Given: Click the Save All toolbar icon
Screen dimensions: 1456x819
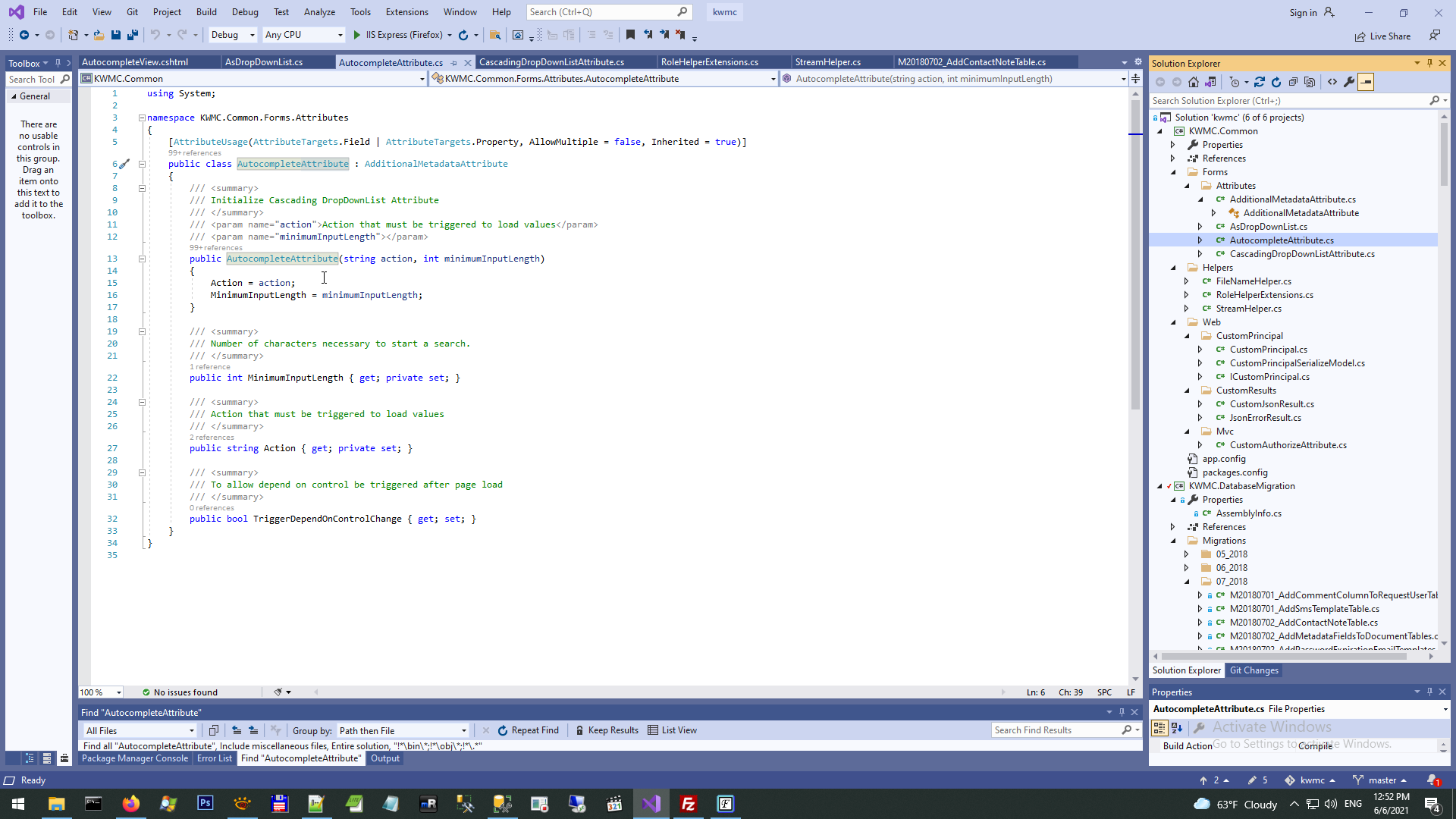Looking at the screenshot, I should pos(133,35).
